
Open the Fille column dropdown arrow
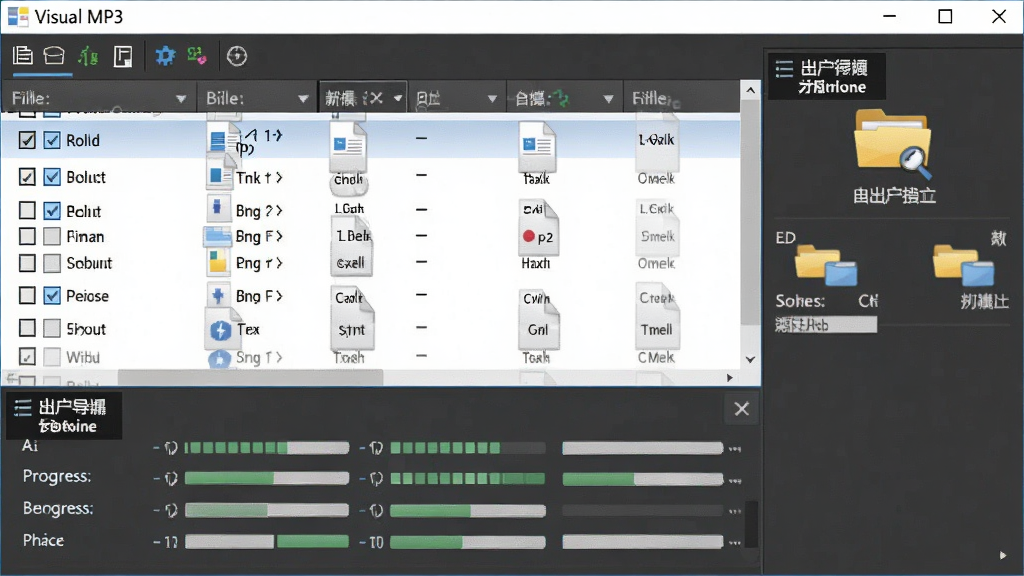pyautogui.click(x=181, y=99)
